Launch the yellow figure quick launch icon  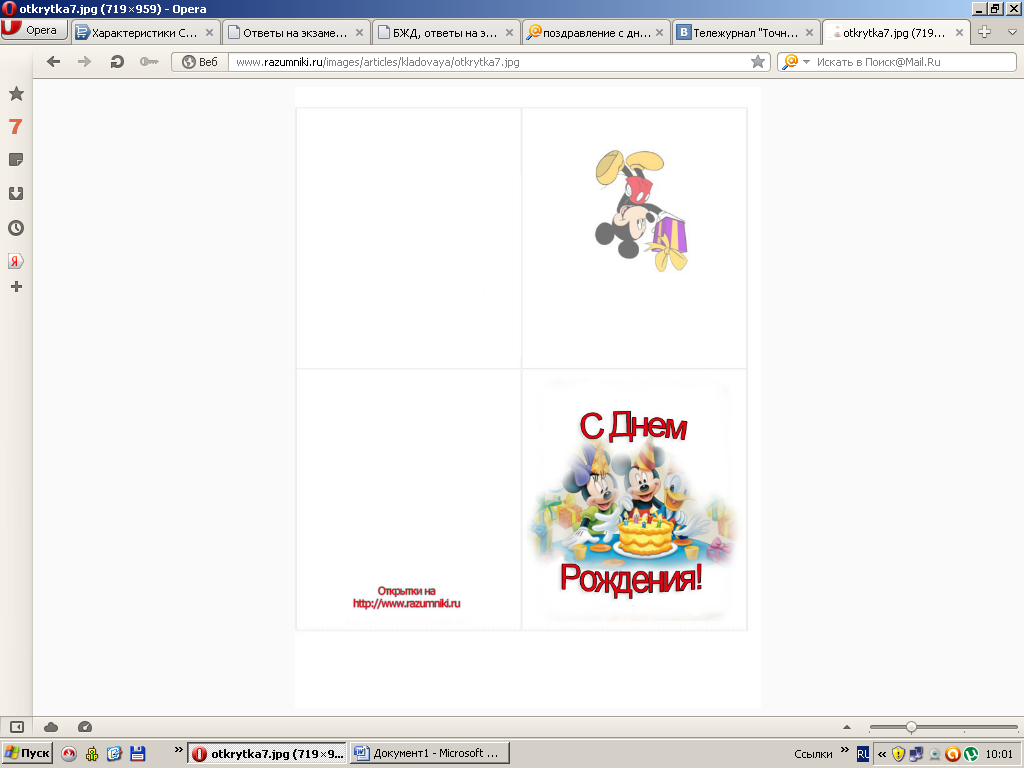(92, 754)
